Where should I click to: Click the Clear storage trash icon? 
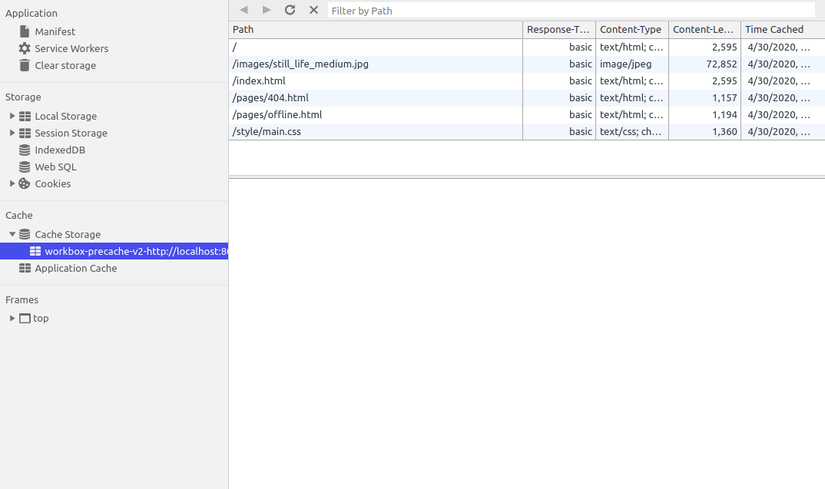pos(24,65)
